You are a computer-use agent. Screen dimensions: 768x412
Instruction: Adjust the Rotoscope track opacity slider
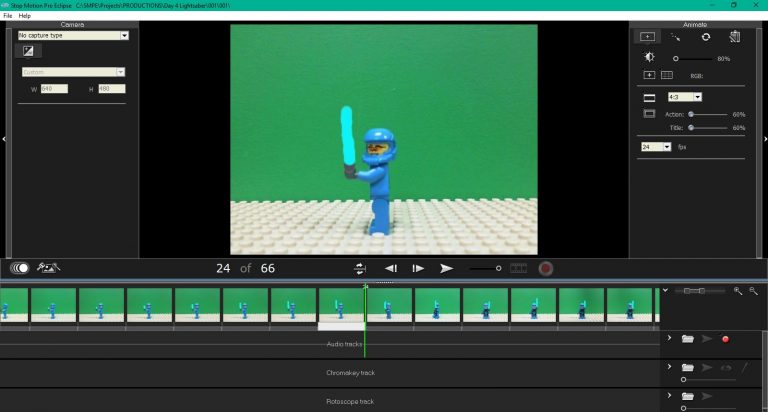(x=709, y=408)
